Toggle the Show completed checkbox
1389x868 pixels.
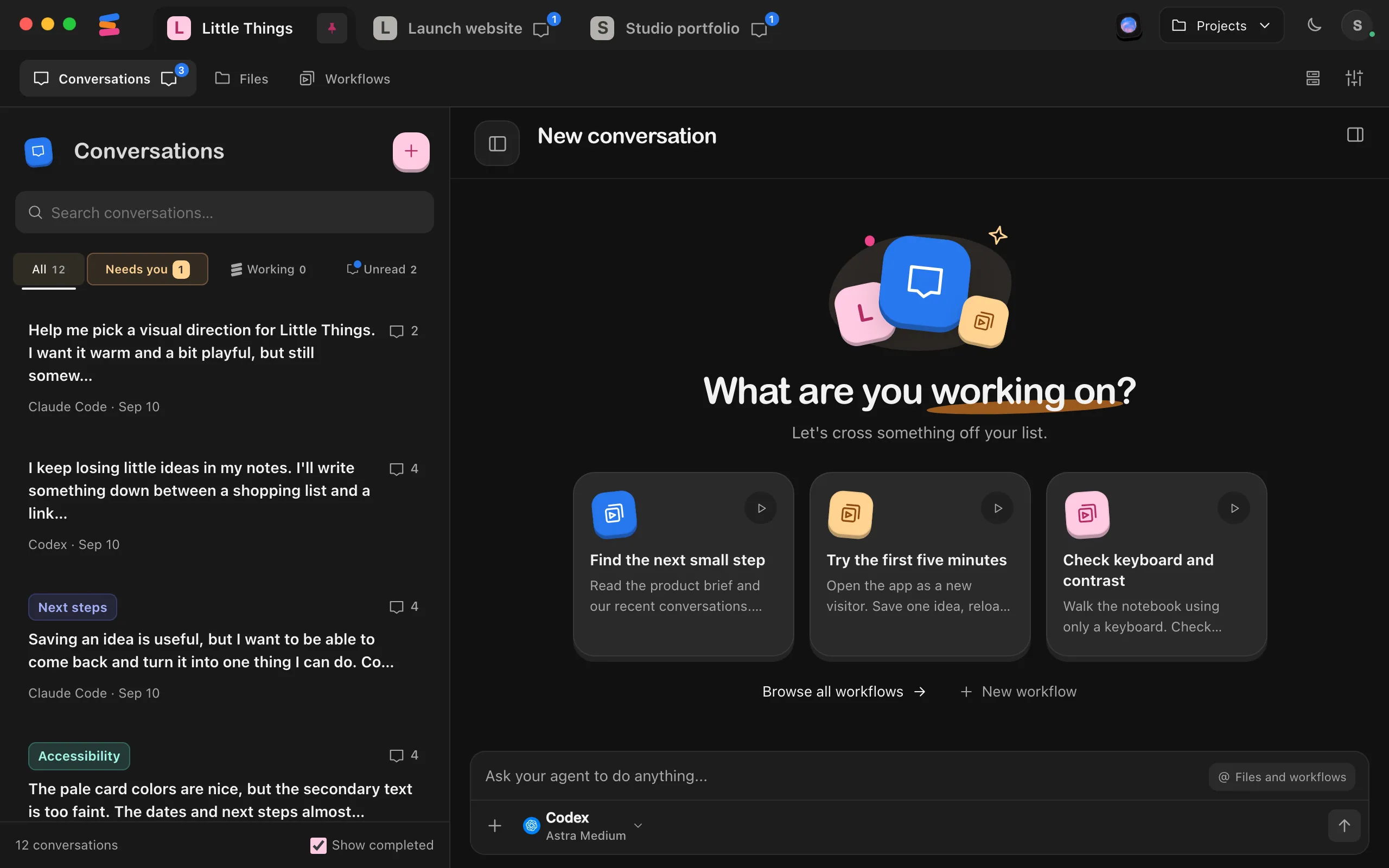(318, 845)
